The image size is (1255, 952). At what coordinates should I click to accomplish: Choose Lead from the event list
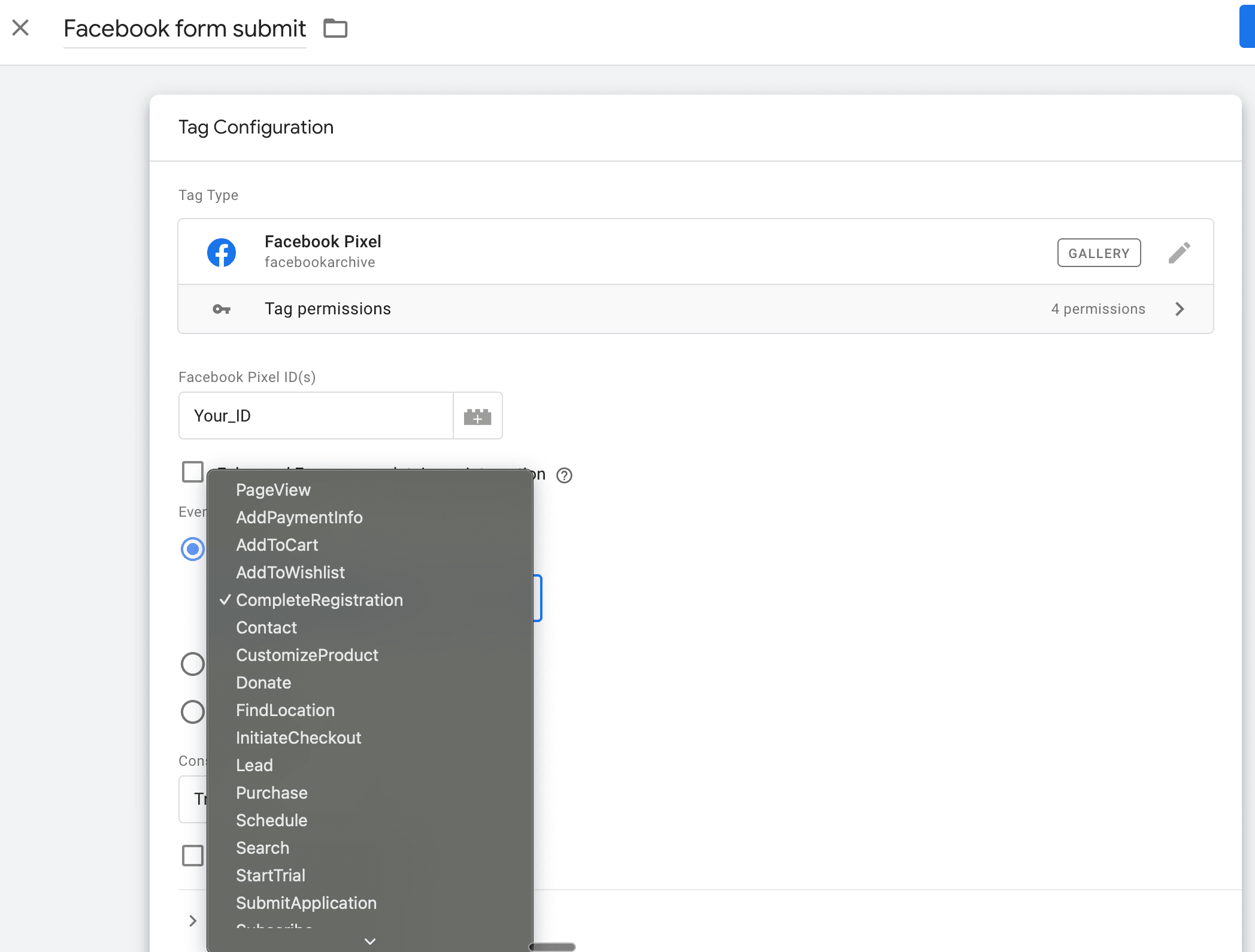point(370,765)
